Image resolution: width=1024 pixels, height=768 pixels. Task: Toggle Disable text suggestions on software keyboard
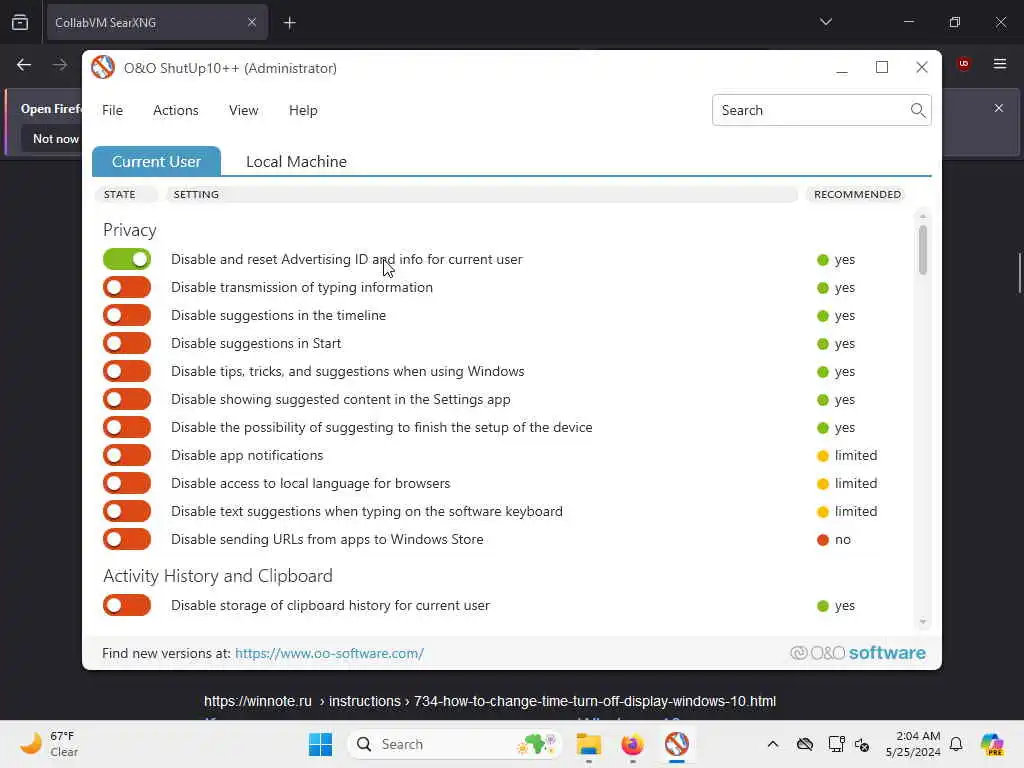point(127,511)
